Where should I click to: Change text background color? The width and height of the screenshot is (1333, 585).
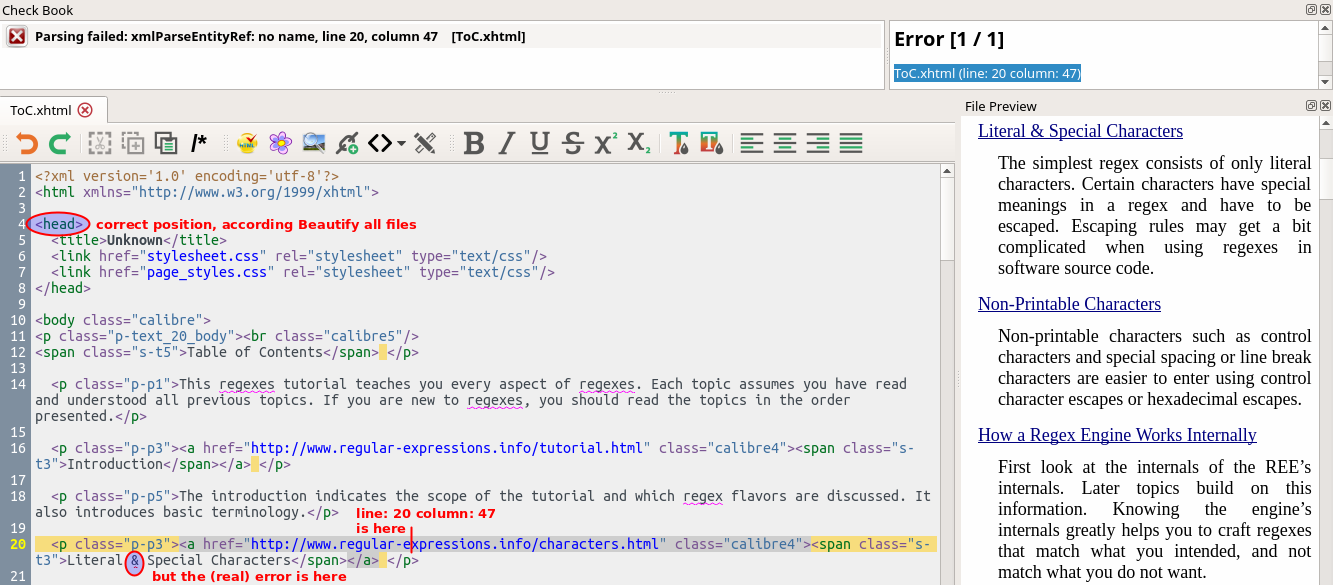point(712,143)
